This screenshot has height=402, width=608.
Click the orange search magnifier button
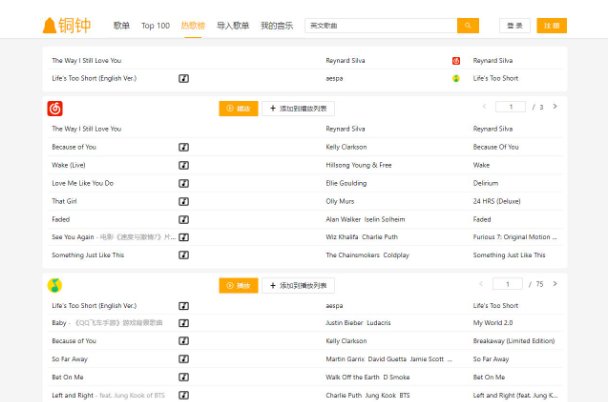[x=468, y=25]
